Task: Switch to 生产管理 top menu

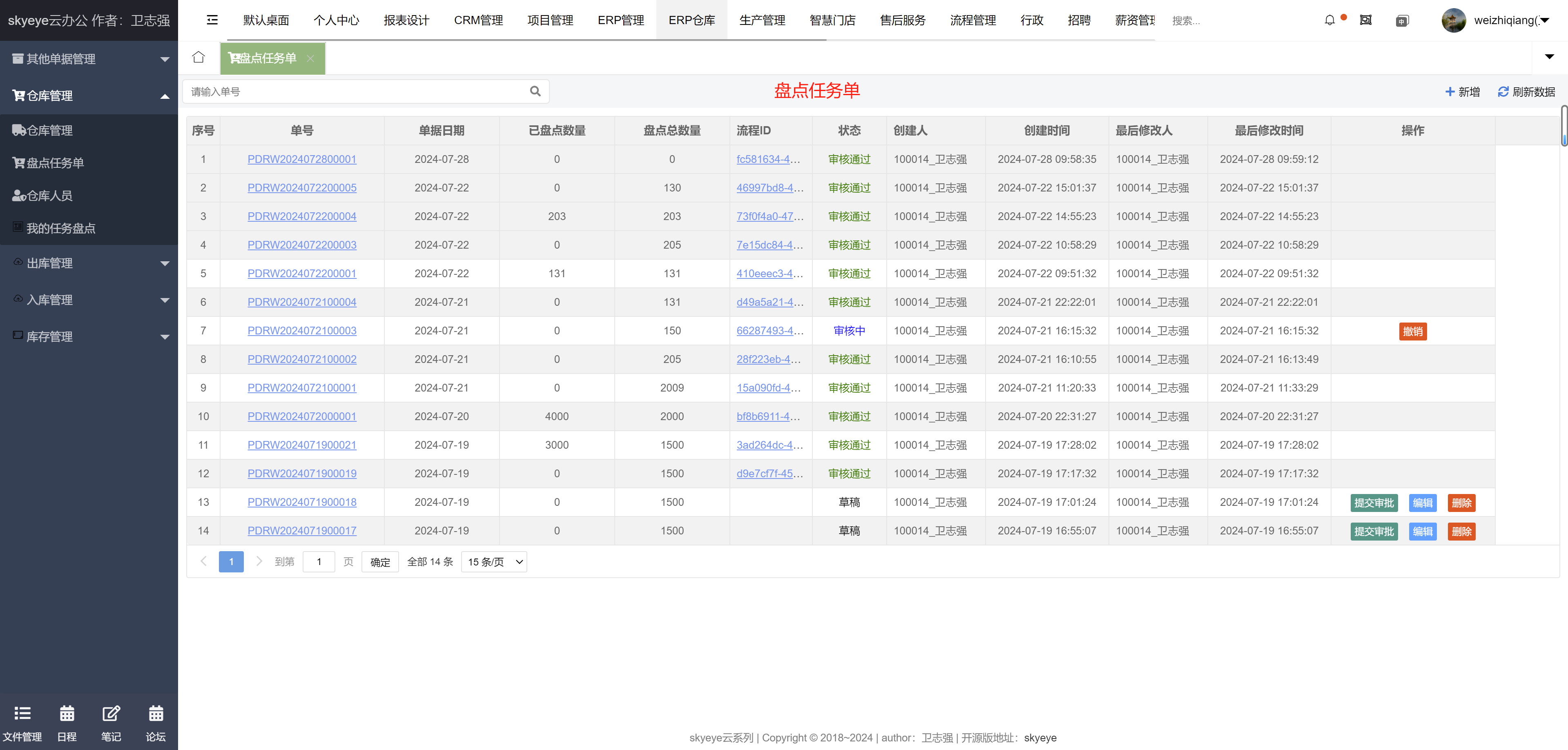Action: 761,20
